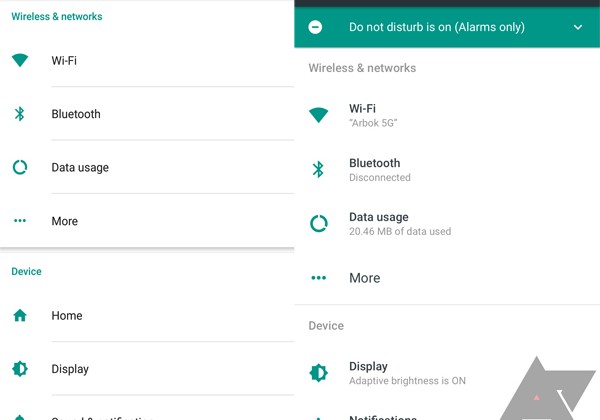Open More below the 20.46 MB entry
This screenshot has height=420, width=600.
click(365, 278)
